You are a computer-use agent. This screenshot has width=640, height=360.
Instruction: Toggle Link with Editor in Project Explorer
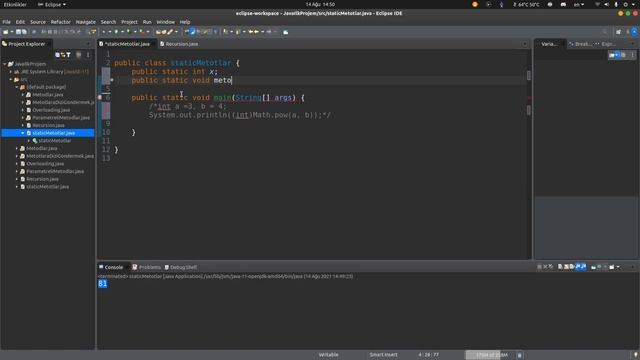(x=63, y=55)
